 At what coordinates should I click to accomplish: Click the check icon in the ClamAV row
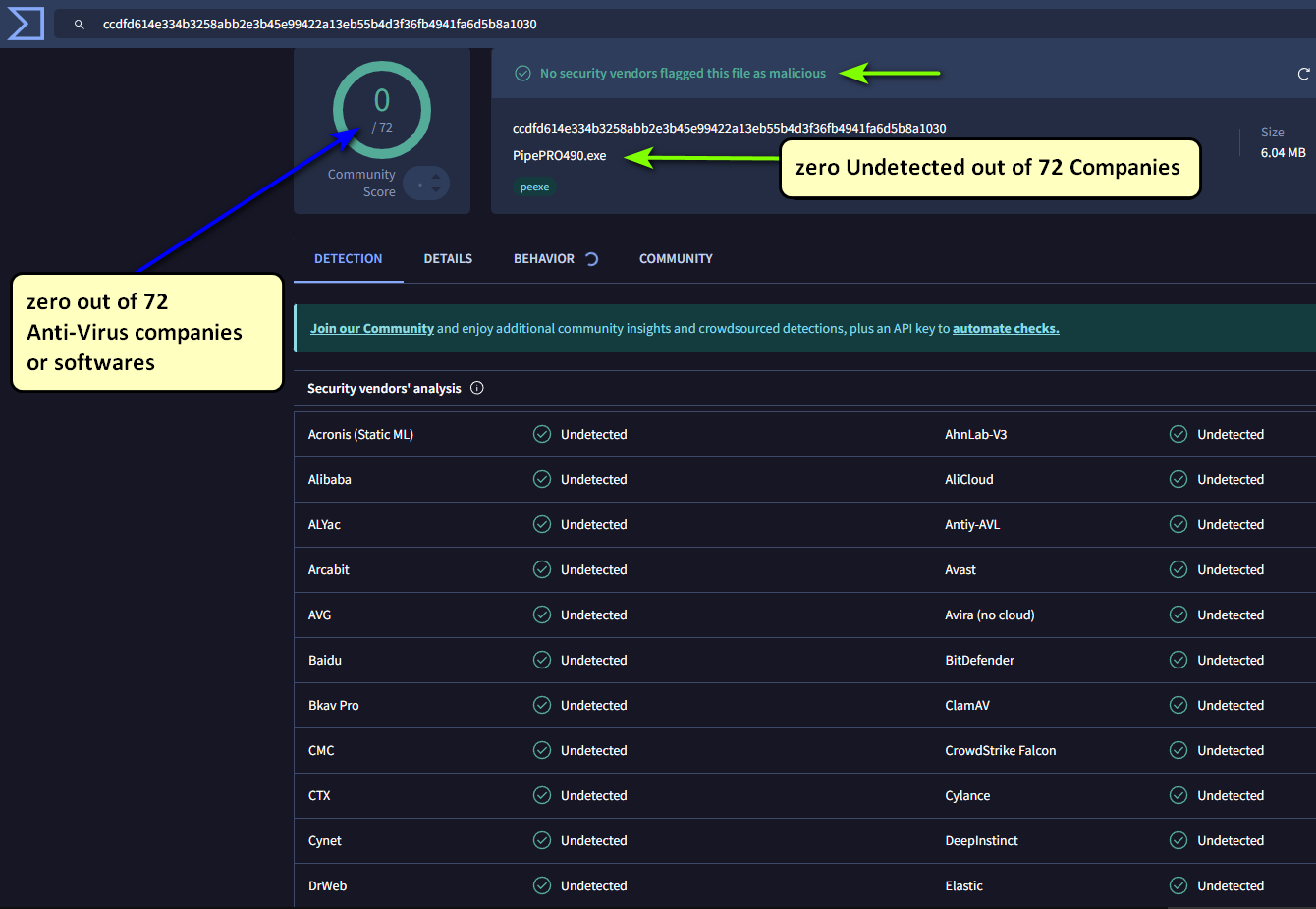click(x=1179, y=705)
